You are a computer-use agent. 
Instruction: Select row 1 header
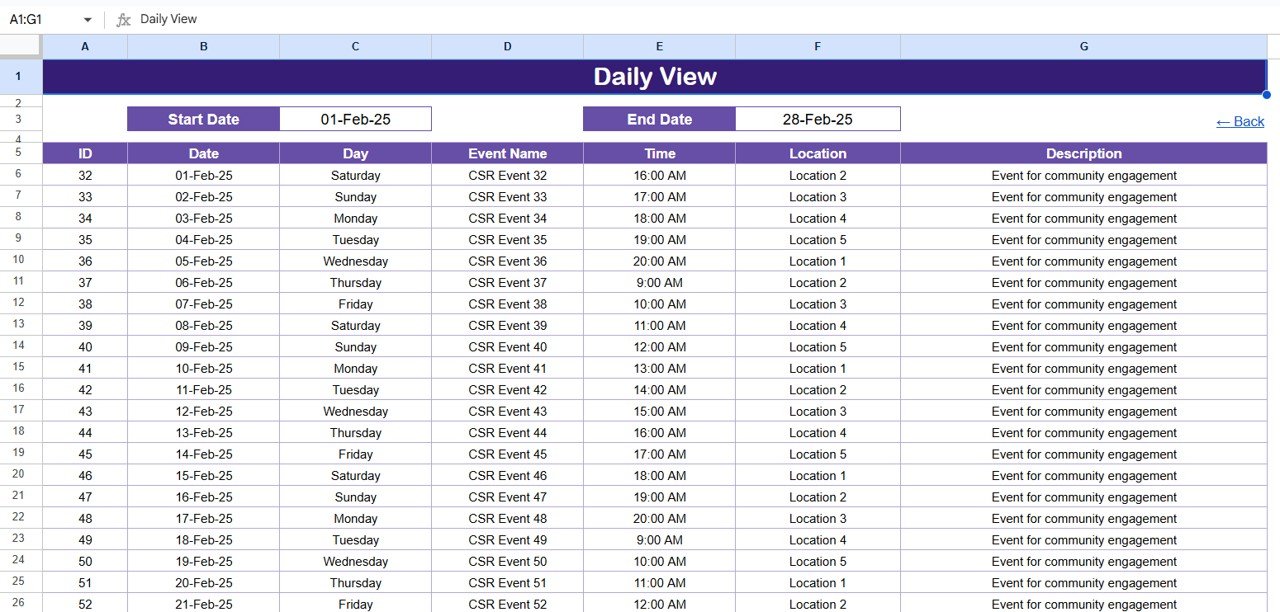click(x=19, y=76)
